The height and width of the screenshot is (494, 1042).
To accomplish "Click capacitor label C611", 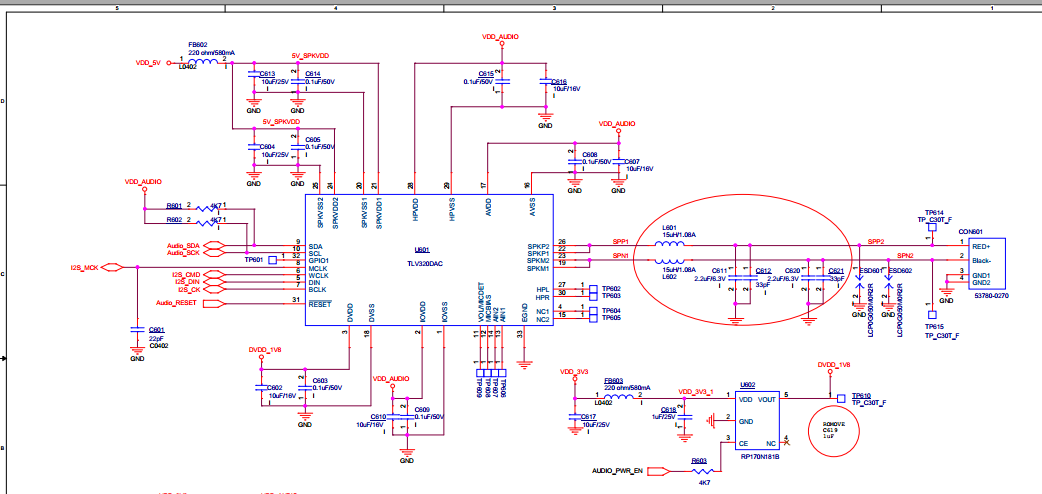I will 720,271.
